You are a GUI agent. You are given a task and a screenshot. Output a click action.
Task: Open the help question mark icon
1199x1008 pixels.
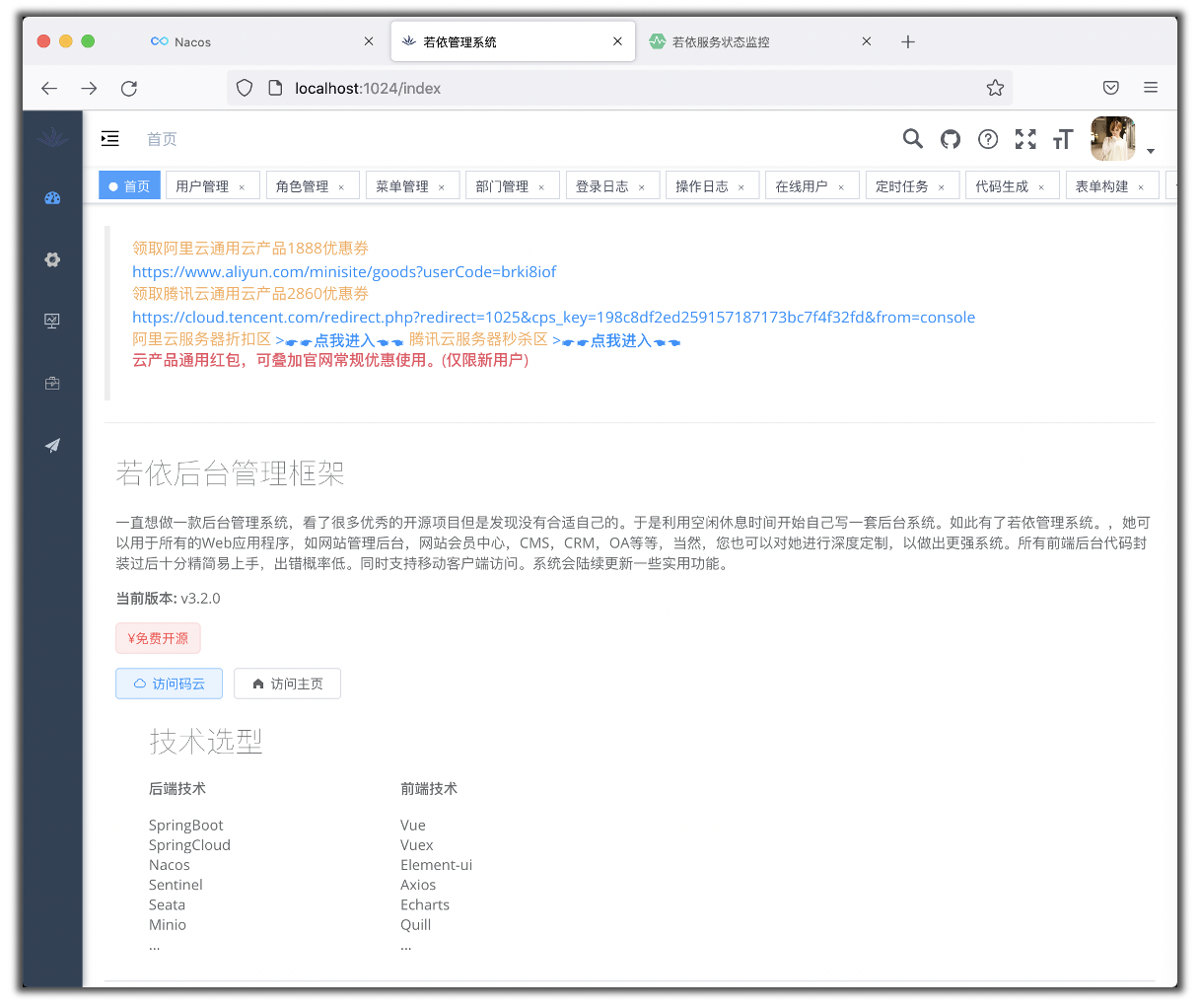(988, 139)
